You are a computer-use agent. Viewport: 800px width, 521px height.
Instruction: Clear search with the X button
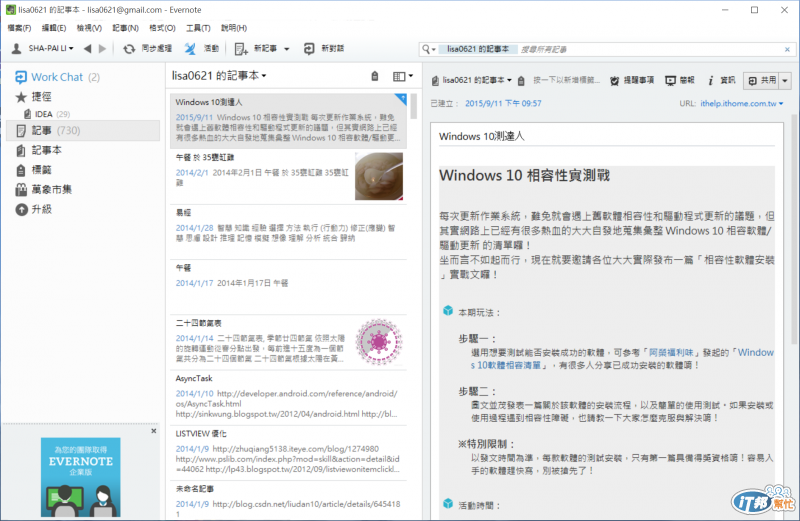[787, 49]
